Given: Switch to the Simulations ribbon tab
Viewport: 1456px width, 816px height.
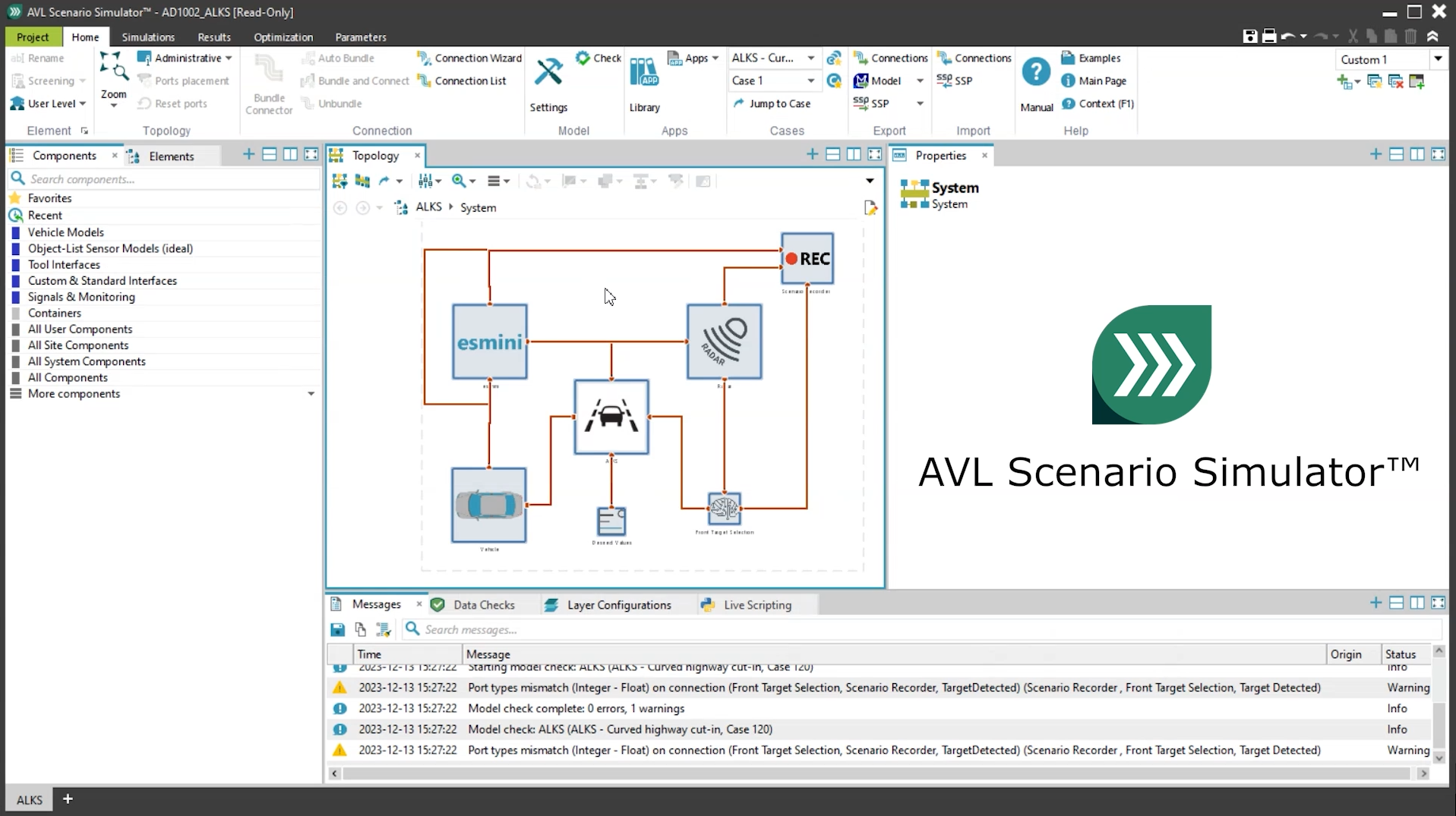Looking at the screenshot, I should point(148,37).
